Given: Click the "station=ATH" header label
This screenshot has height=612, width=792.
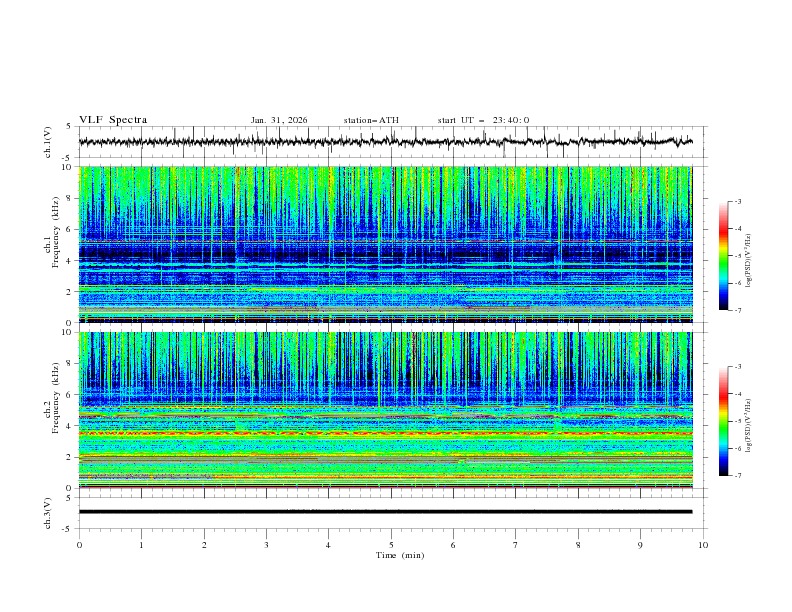Looking at the screenshot, I should (371, 120).
